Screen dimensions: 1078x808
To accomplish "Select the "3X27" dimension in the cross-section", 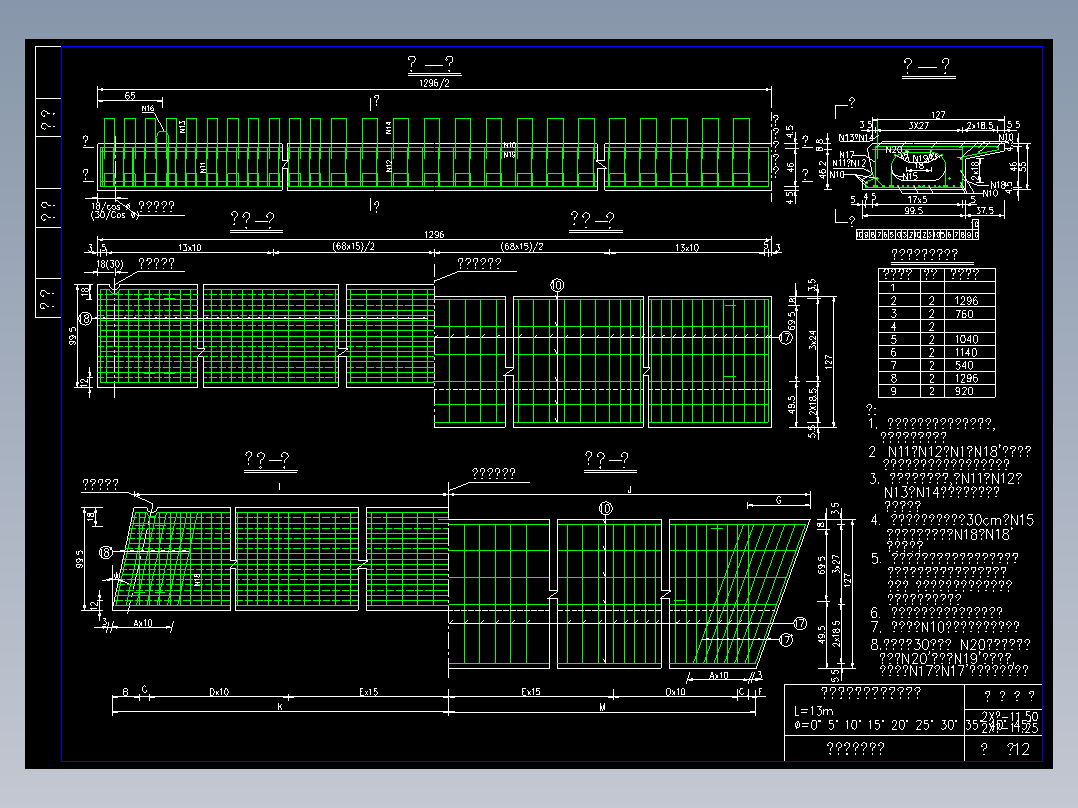I will pos(918,125).
